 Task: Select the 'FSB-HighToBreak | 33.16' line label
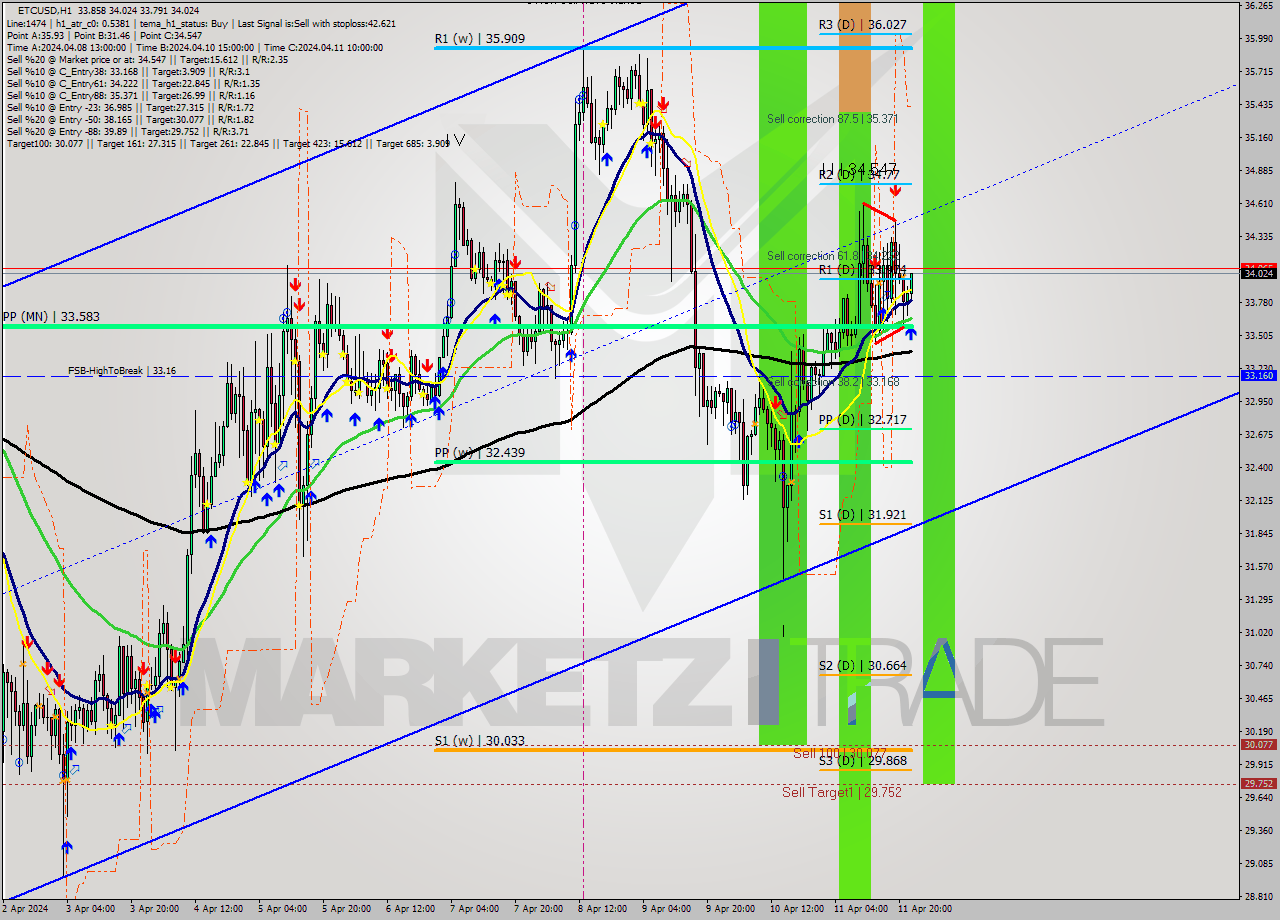[x=122, y=371]
